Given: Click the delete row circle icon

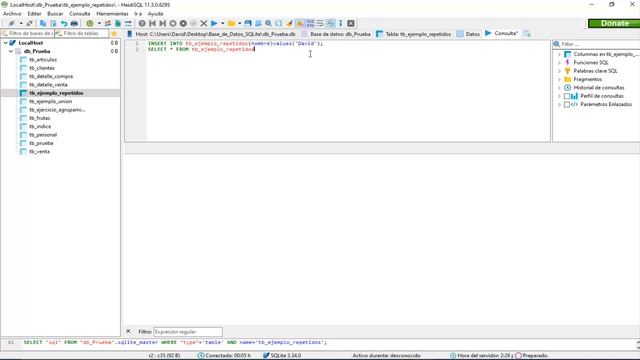Looking at the screenshot, I should (183, 24).
